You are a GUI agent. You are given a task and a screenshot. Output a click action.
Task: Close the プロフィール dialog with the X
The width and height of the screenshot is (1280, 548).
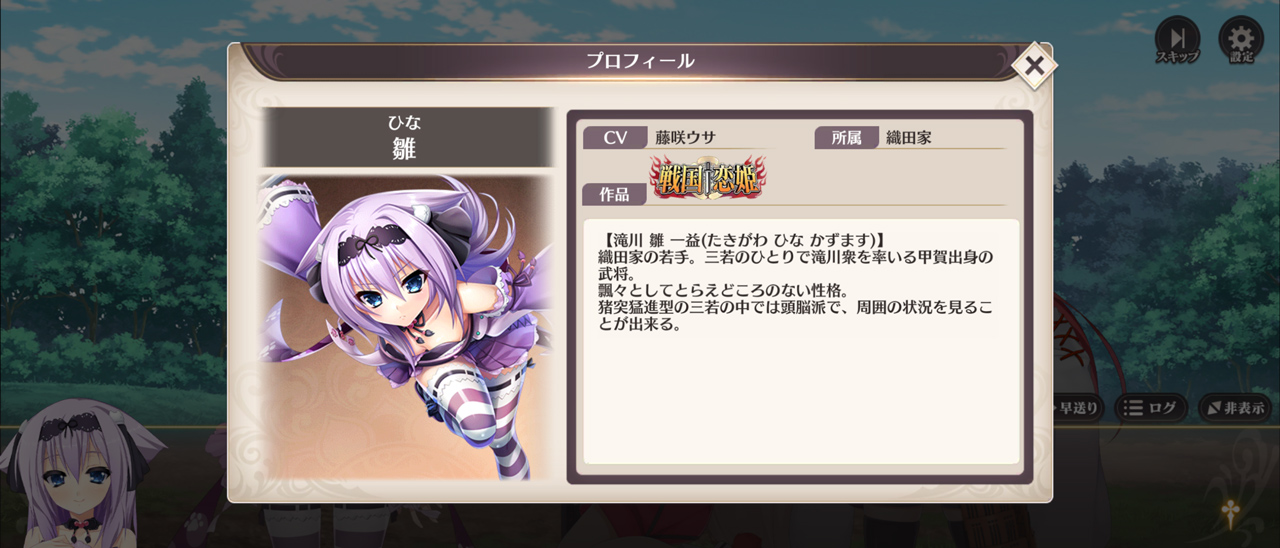coord(1035,67)
